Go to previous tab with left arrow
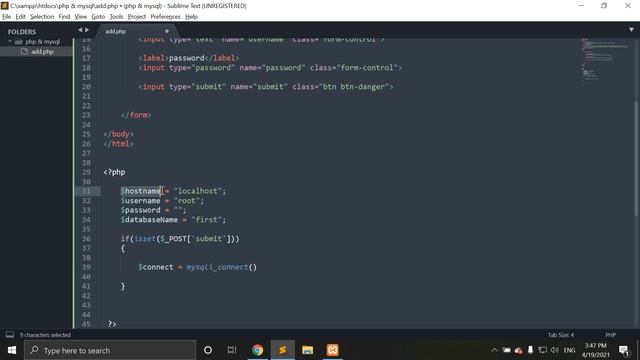 tap(80, 30)
